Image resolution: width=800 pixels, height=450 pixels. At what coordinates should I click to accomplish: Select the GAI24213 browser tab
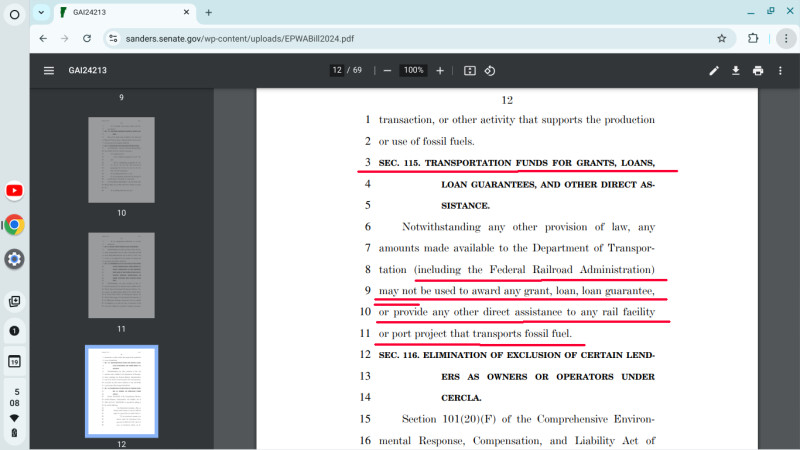coord(120,13)
